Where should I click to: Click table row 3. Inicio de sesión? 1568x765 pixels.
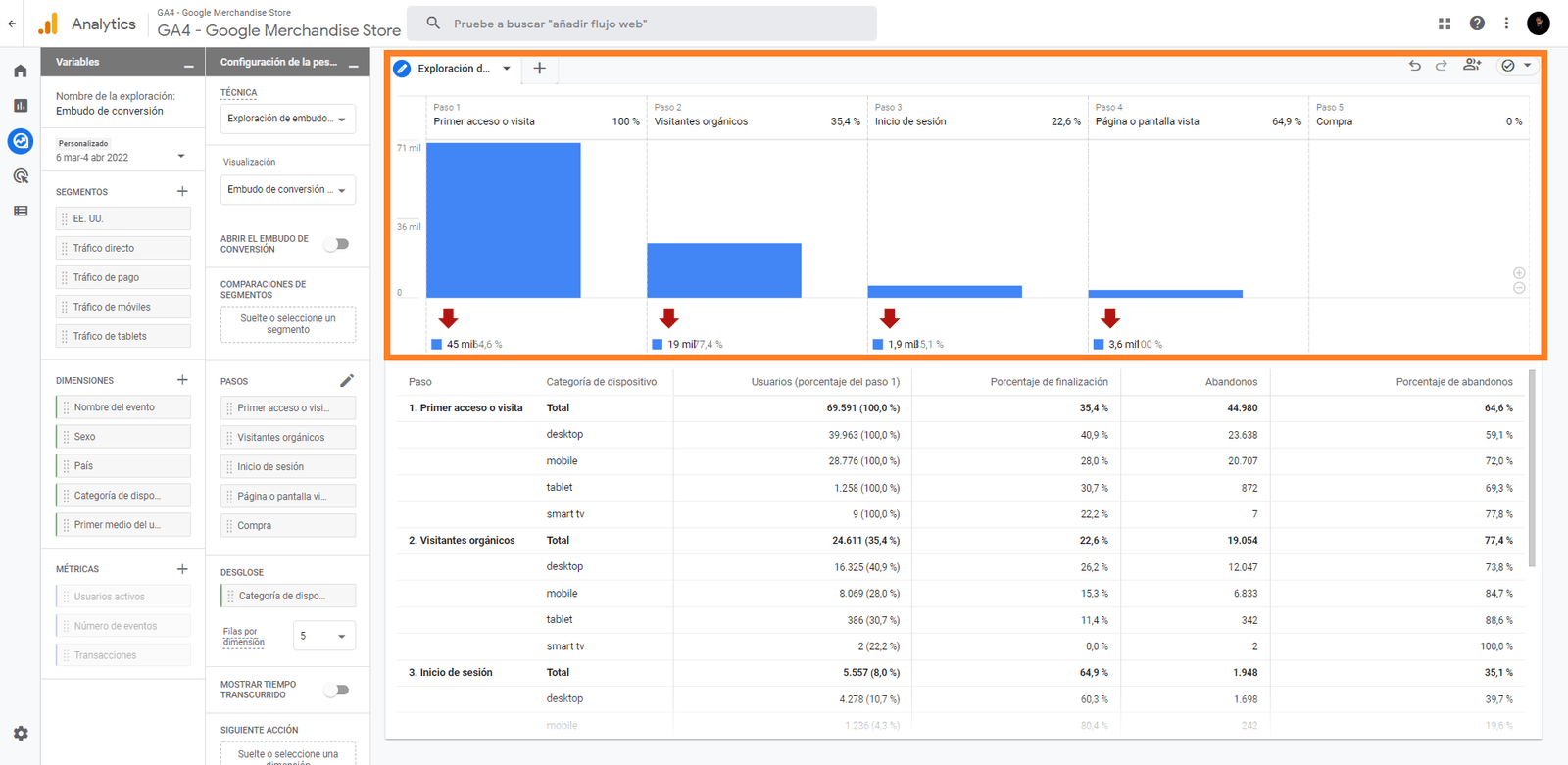(x=960, y=673)
